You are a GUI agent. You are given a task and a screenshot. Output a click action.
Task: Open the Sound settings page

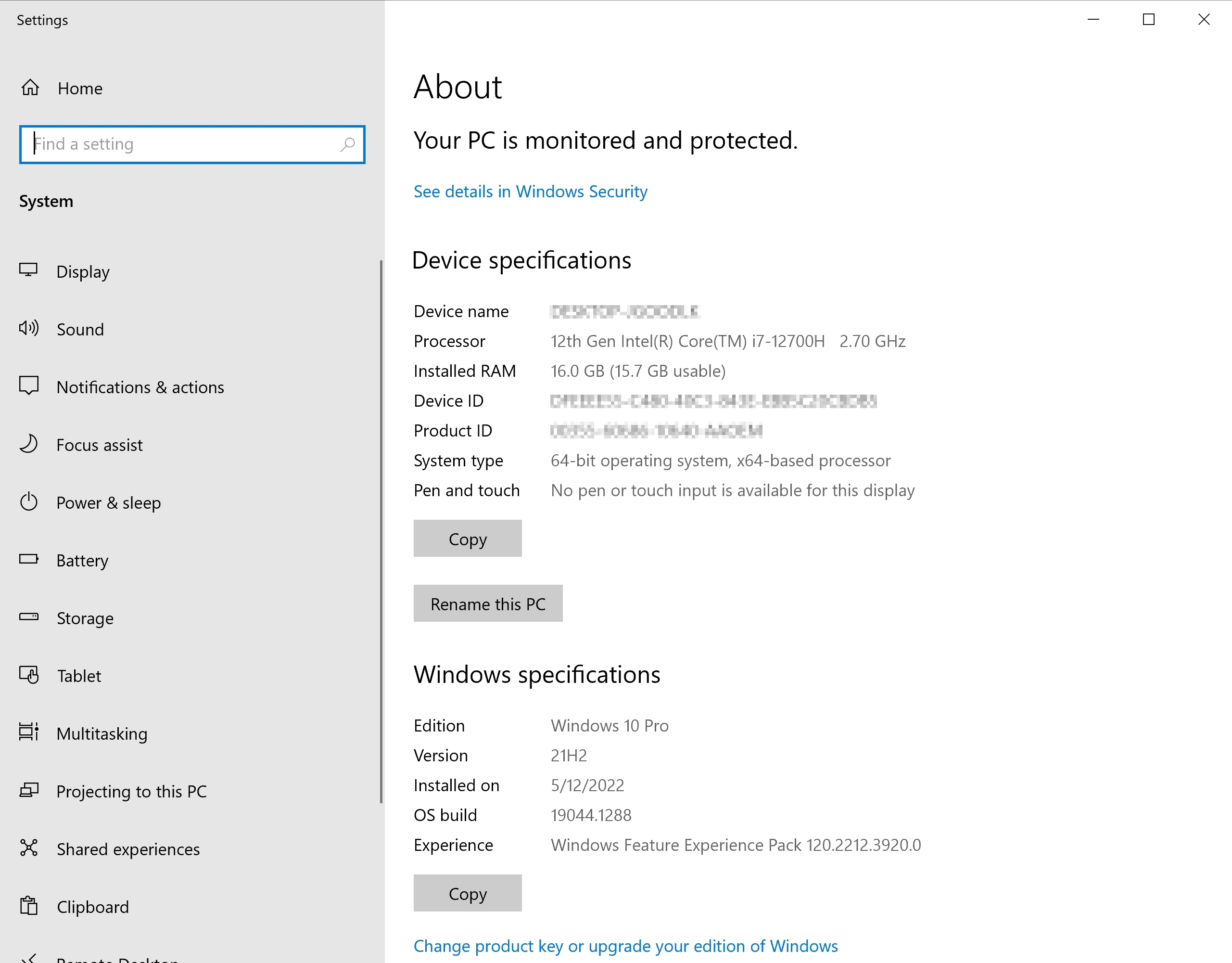pos(80,329)
